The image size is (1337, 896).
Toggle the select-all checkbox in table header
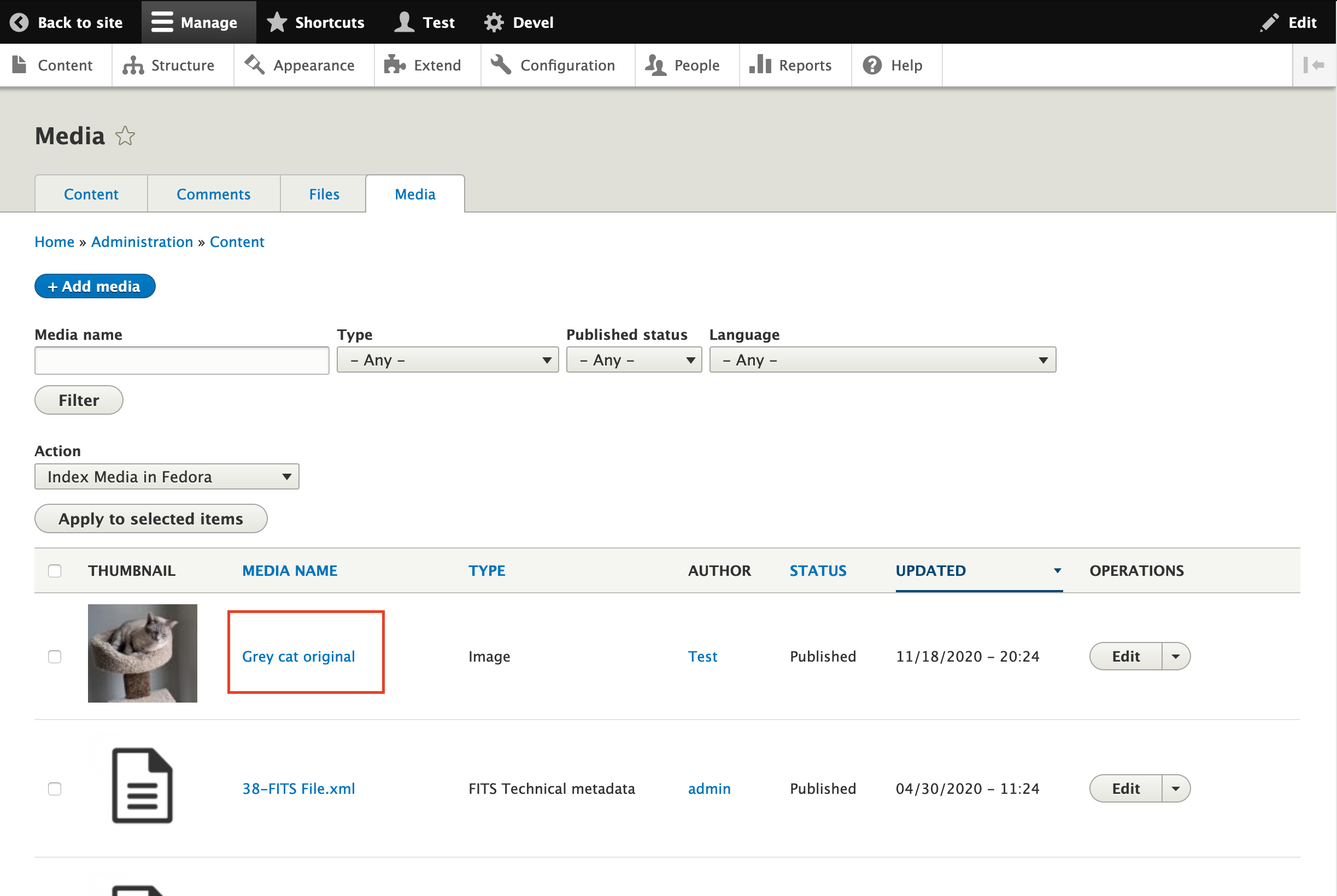click(55, 570)
